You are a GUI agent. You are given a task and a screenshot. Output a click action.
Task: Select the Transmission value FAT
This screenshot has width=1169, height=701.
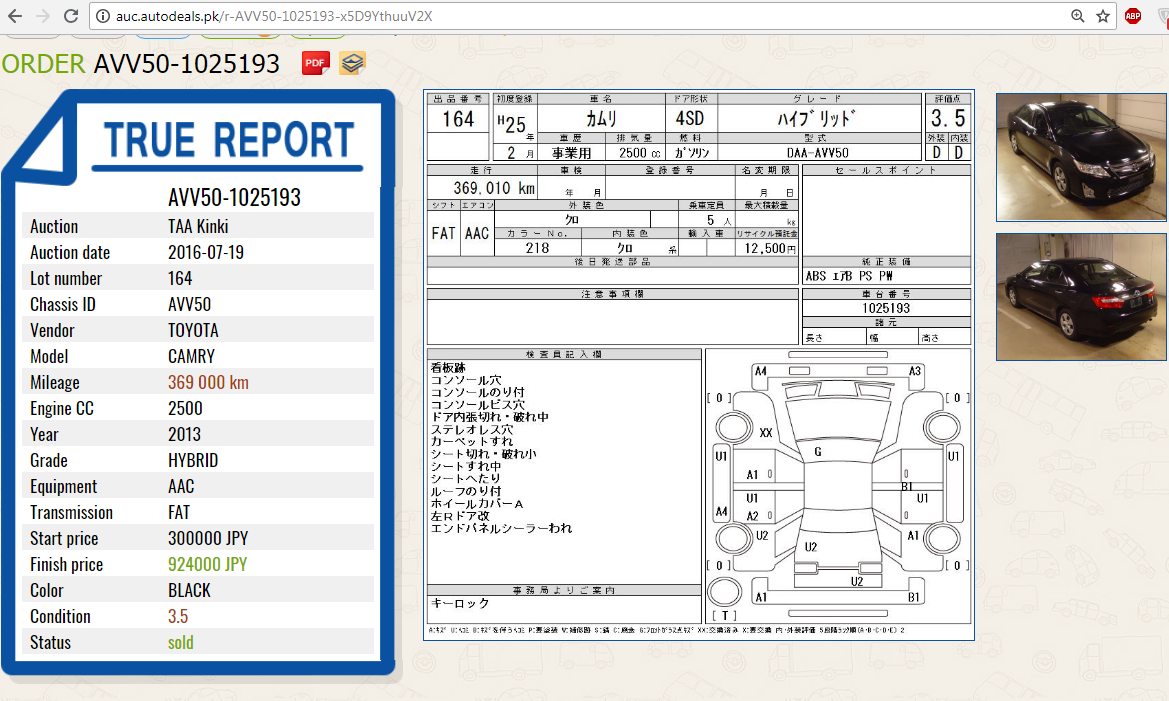tap(179, 513)
